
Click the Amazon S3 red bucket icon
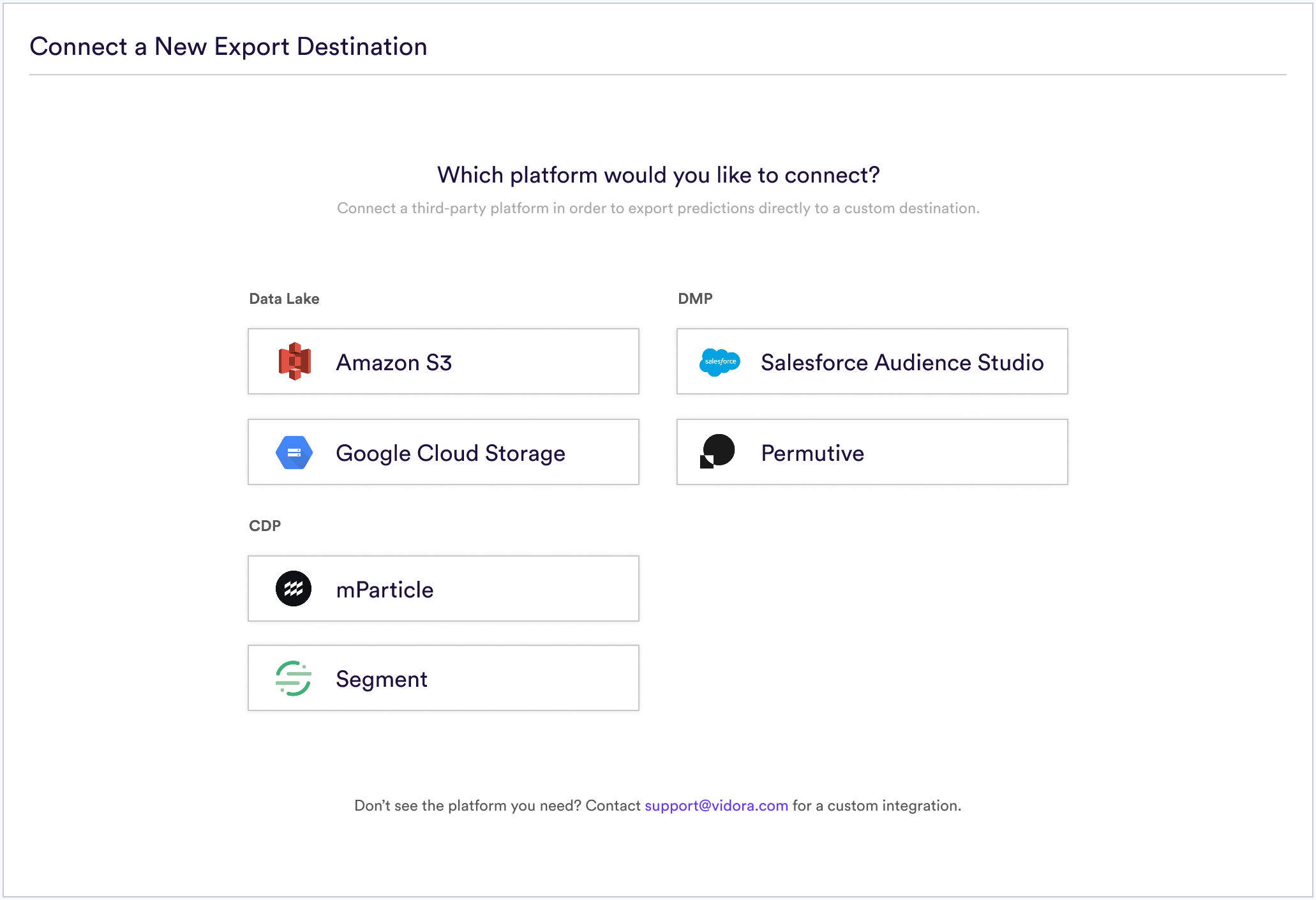coord(294,361)
